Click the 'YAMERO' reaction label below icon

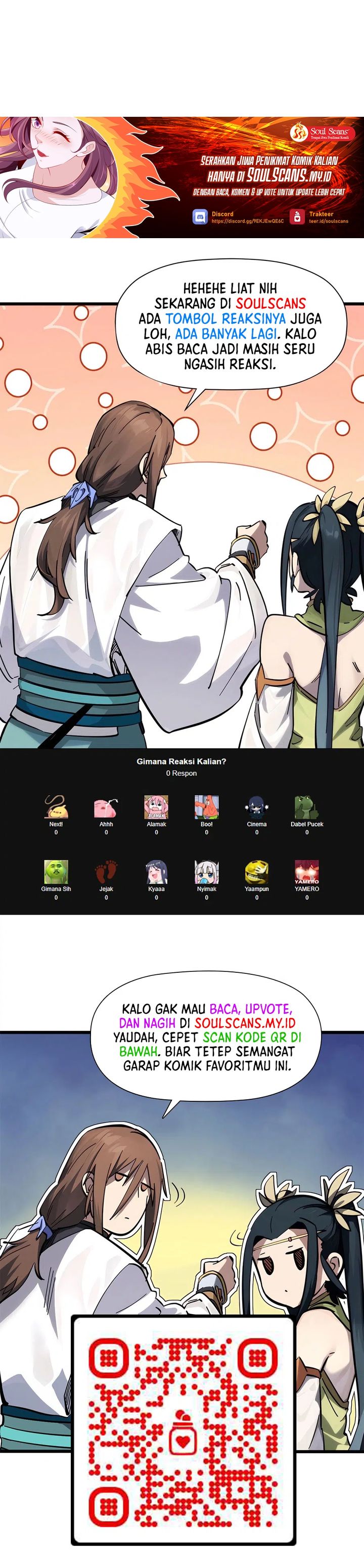(307, 889)
